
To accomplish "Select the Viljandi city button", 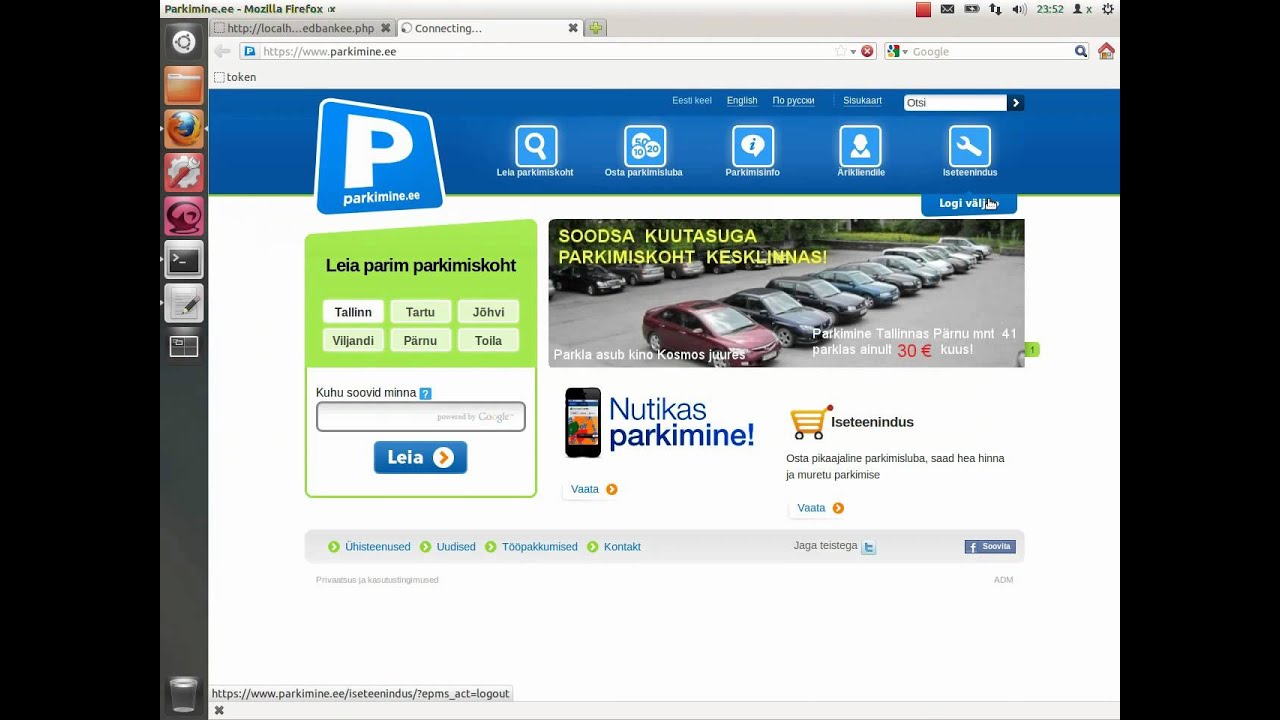I will coord(353,340).
